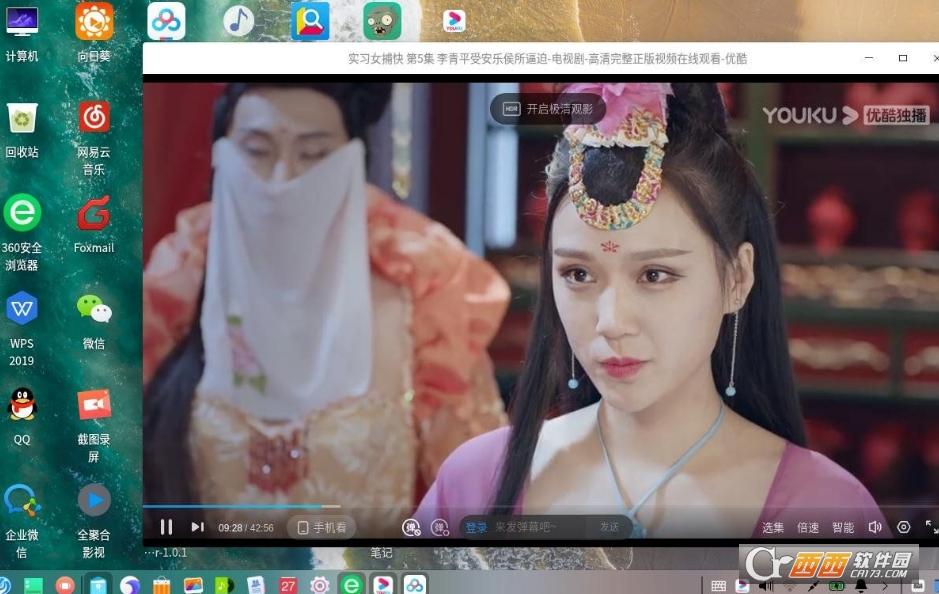This screenshot has height=594, width=939.
Task: Open the music note desktop icon
Action: [x=238, y=21]
